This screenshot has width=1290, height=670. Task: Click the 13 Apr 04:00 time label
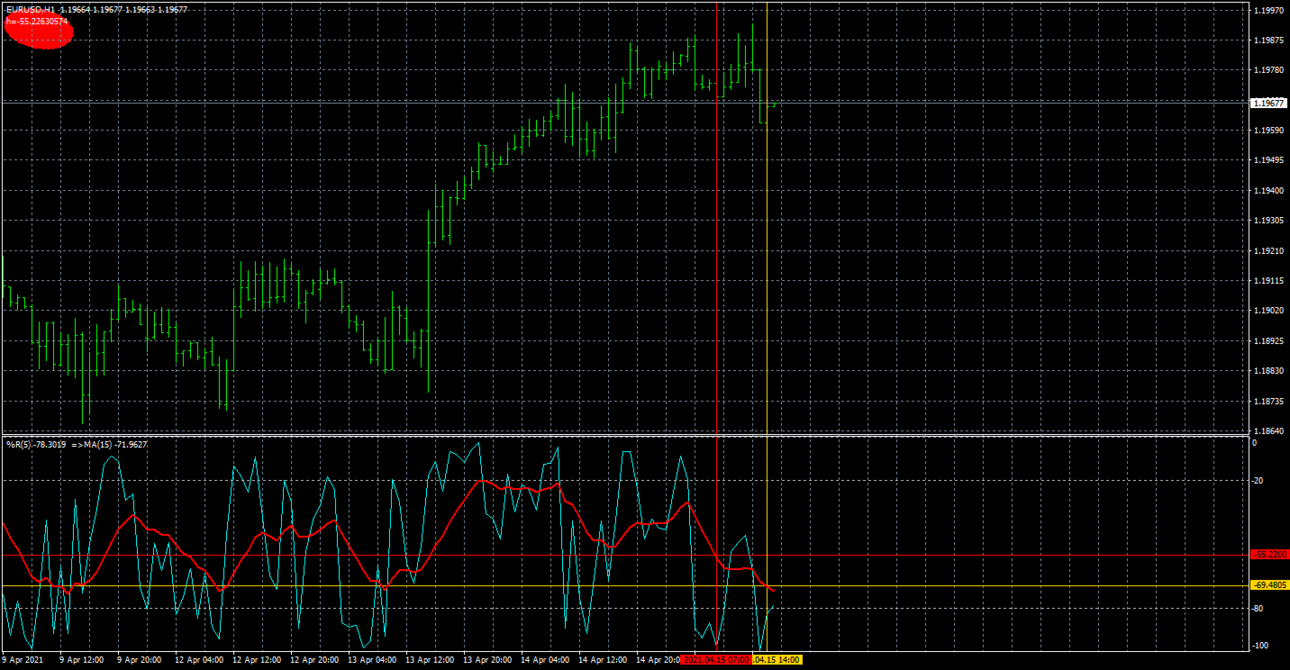point(372,660)
